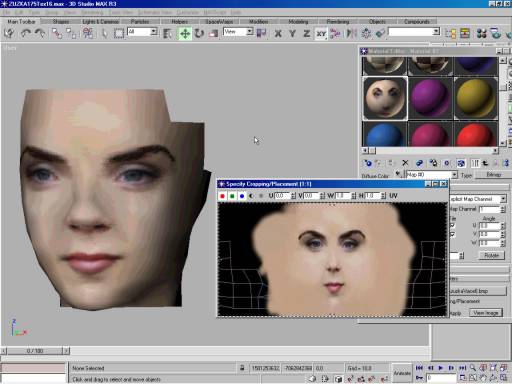Open Schematic View icon in toolbar

coord(465,33)
